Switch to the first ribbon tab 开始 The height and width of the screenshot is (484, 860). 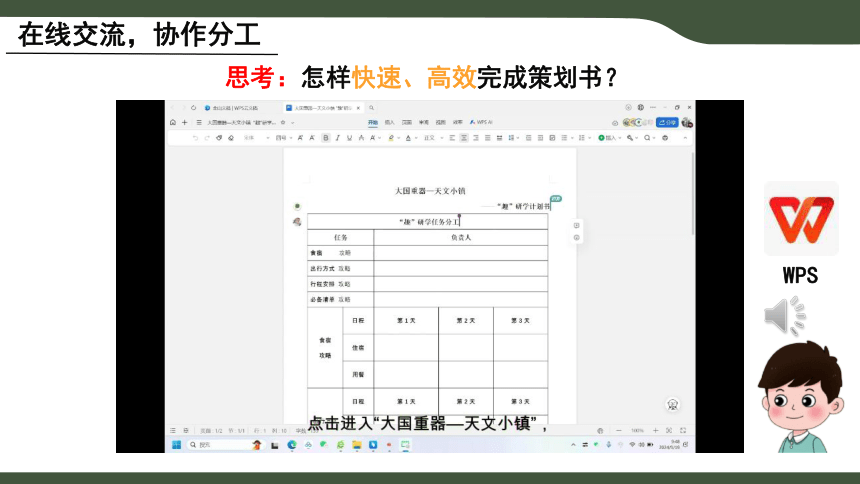click(373, 122)
